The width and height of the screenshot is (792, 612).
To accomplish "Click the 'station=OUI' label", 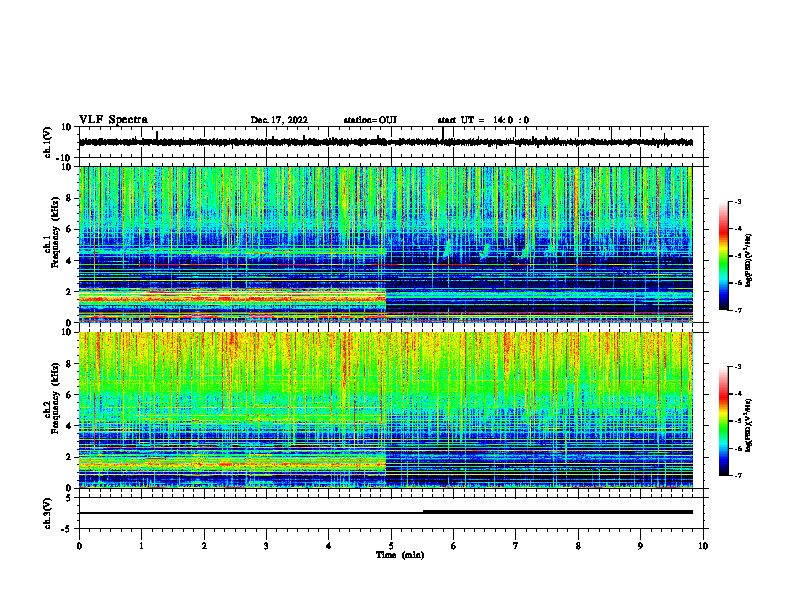I will (x=370, y=120).
